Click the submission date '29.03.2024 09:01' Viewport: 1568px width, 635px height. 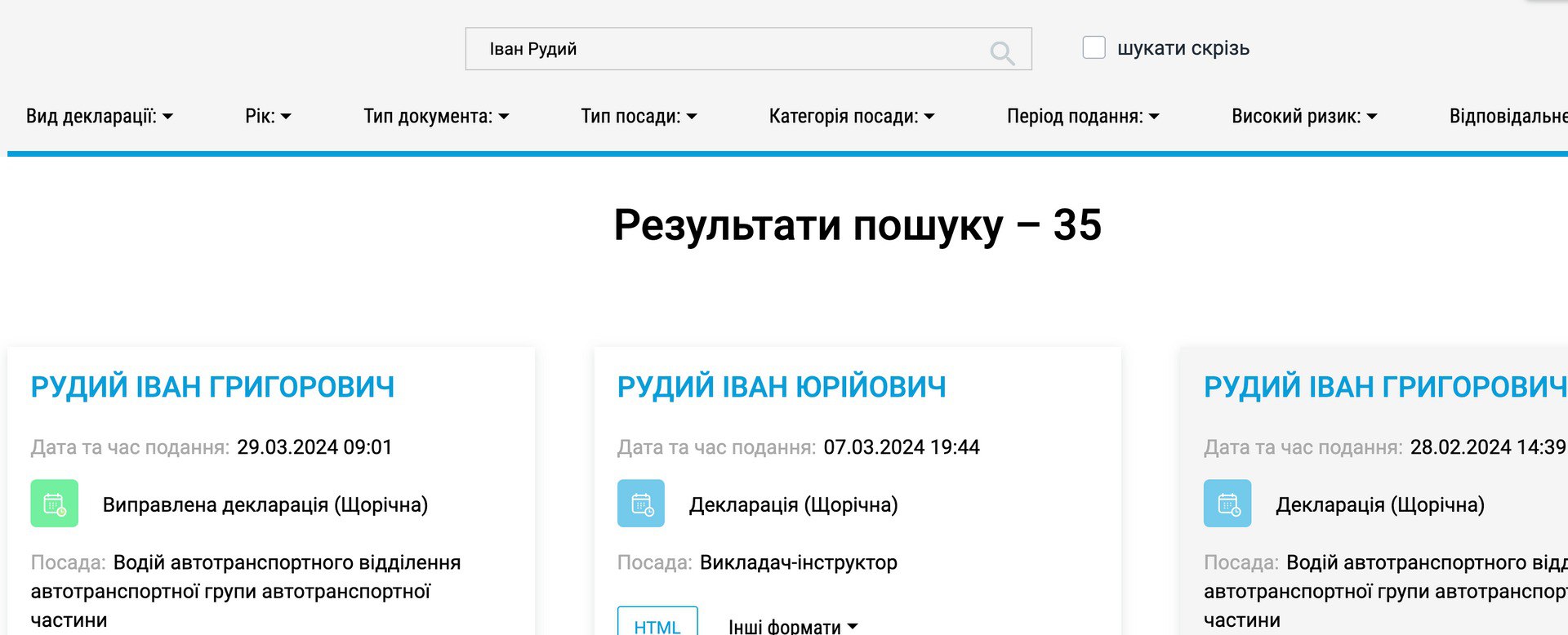tap(314, 447)
